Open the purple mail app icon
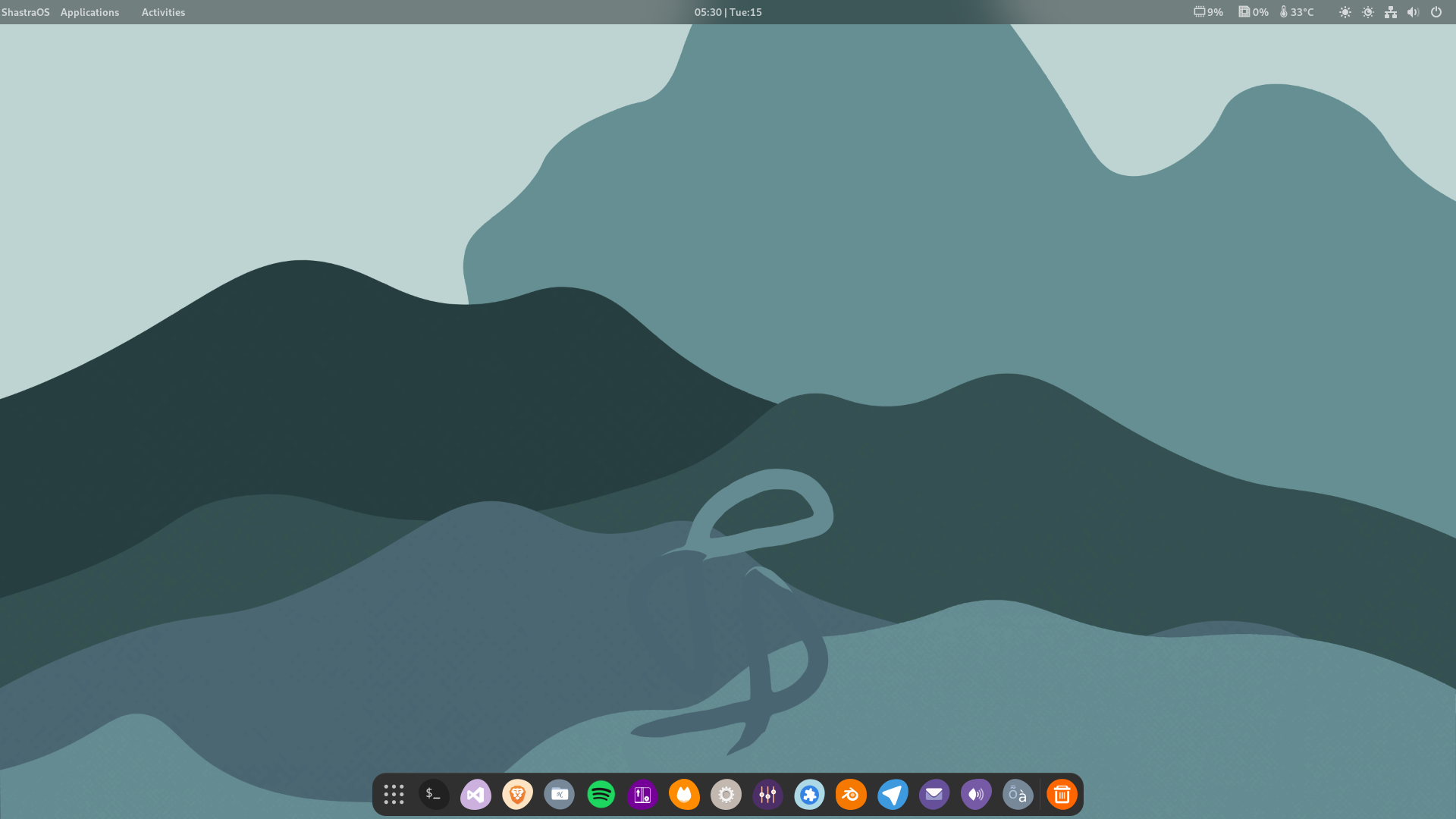1456x819 pixels. pos(934,795)
